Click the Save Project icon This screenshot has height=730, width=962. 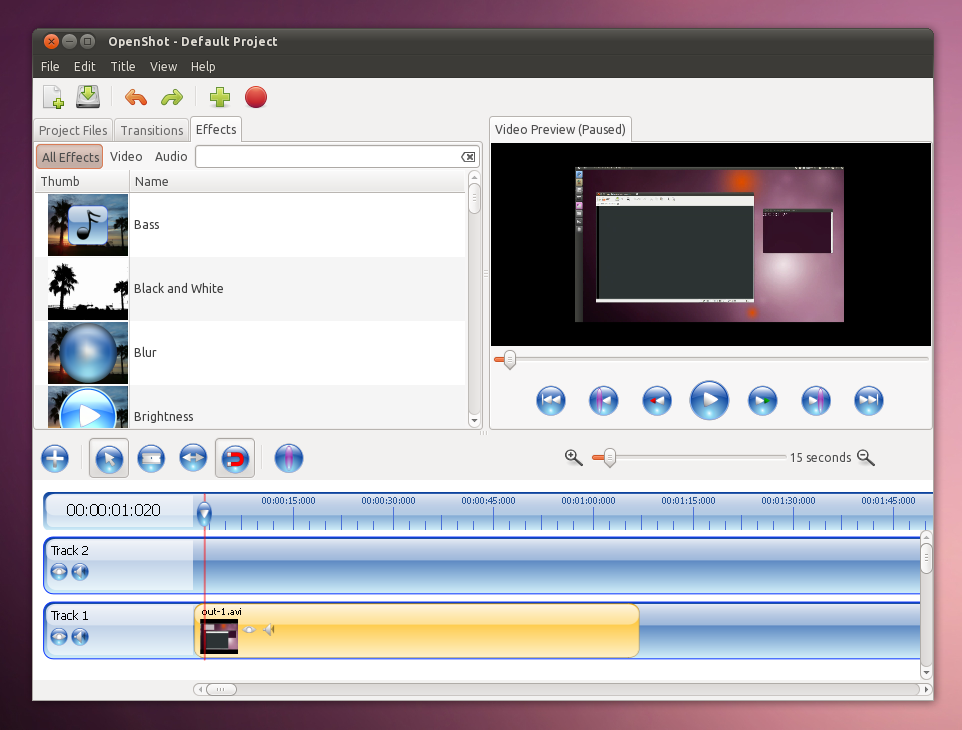pyautogui.click(x=88, y=97)
